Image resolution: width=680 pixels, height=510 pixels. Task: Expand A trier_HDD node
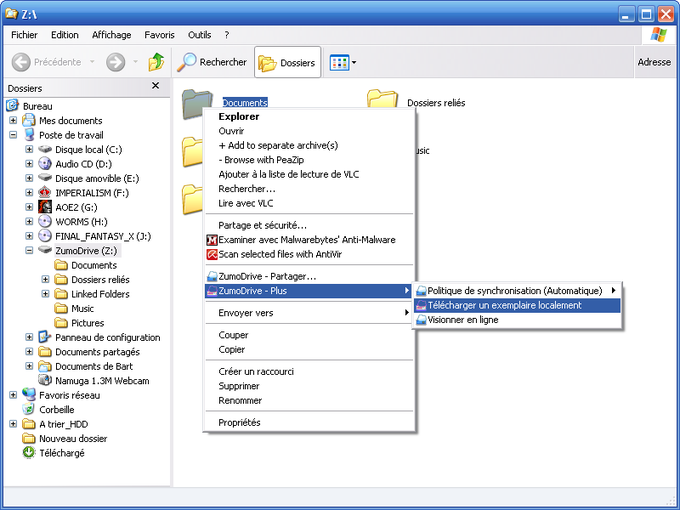coord(13,424)
